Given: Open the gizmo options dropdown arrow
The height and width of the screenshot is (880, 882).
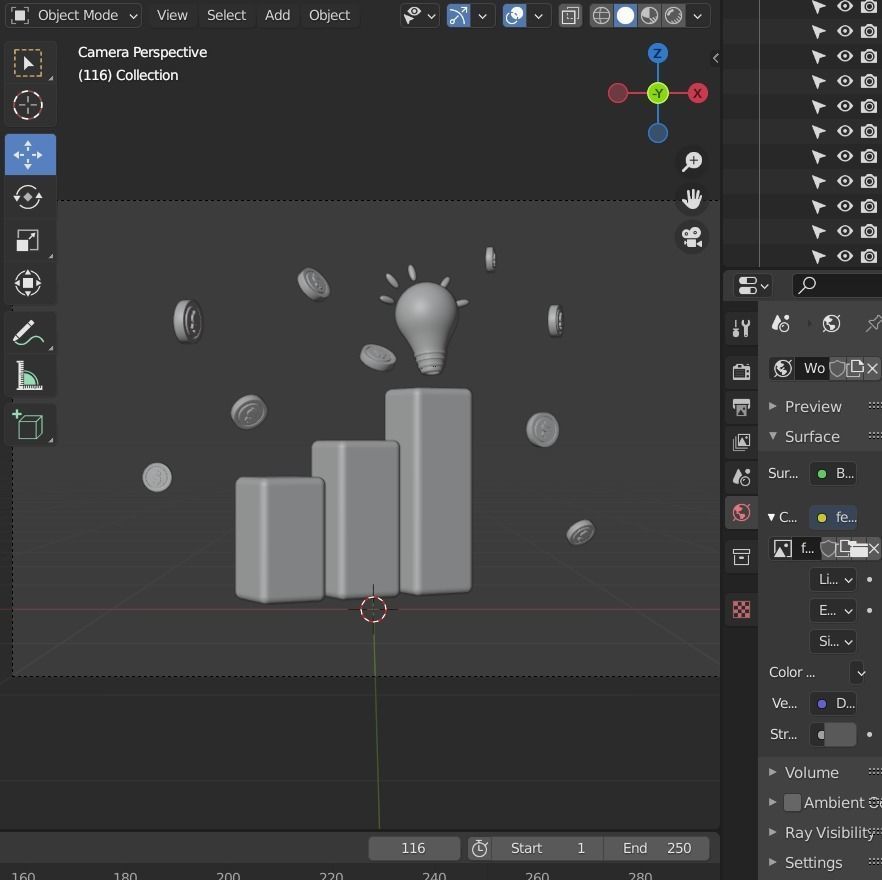Looking at the screenshot, I should [483, 16].
